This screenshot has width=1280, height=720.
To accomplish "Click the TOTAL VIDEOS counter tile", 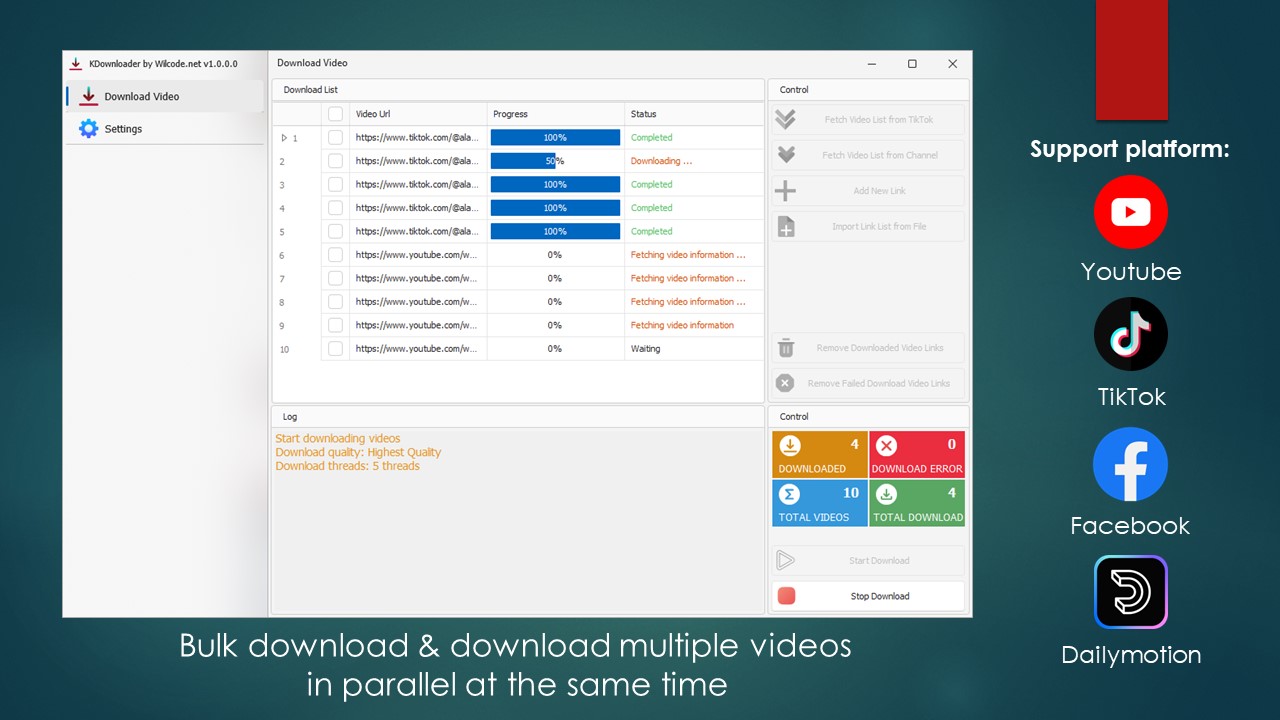I will point(819,503).
